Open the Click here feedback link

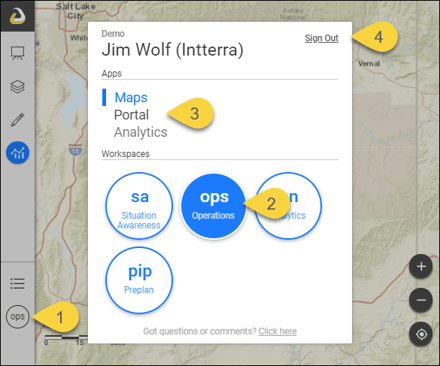pyautogui.click(x=277, y=331)
